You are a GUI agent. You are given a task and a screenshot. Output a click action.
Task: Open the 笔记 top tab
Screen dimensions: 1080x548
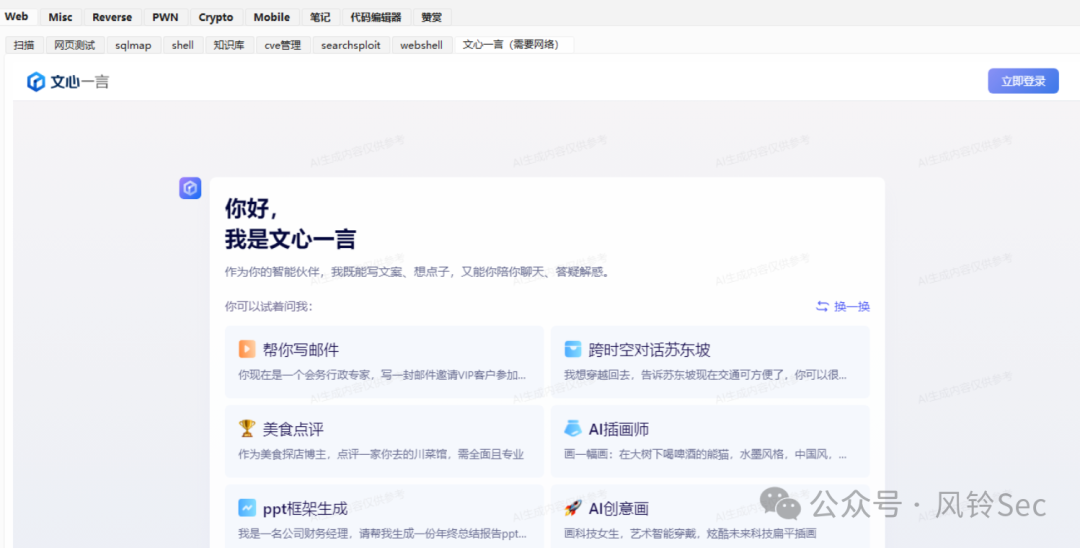pyautogui.click(x=320, y=17)
